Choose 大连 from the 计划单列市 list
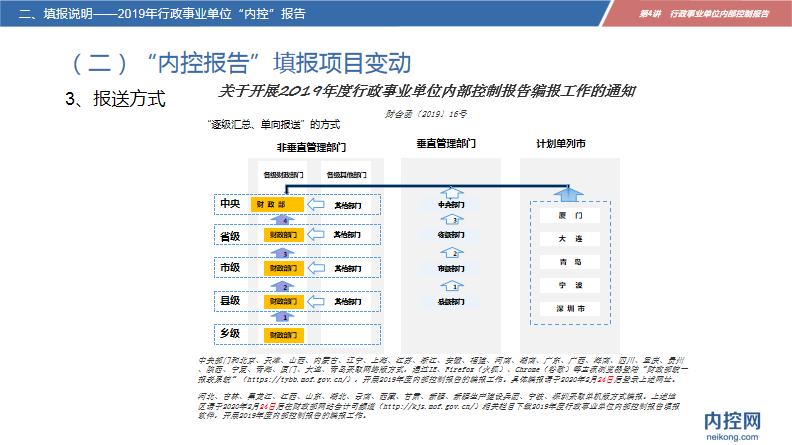 pyautogui.click(x=570, y=239)
